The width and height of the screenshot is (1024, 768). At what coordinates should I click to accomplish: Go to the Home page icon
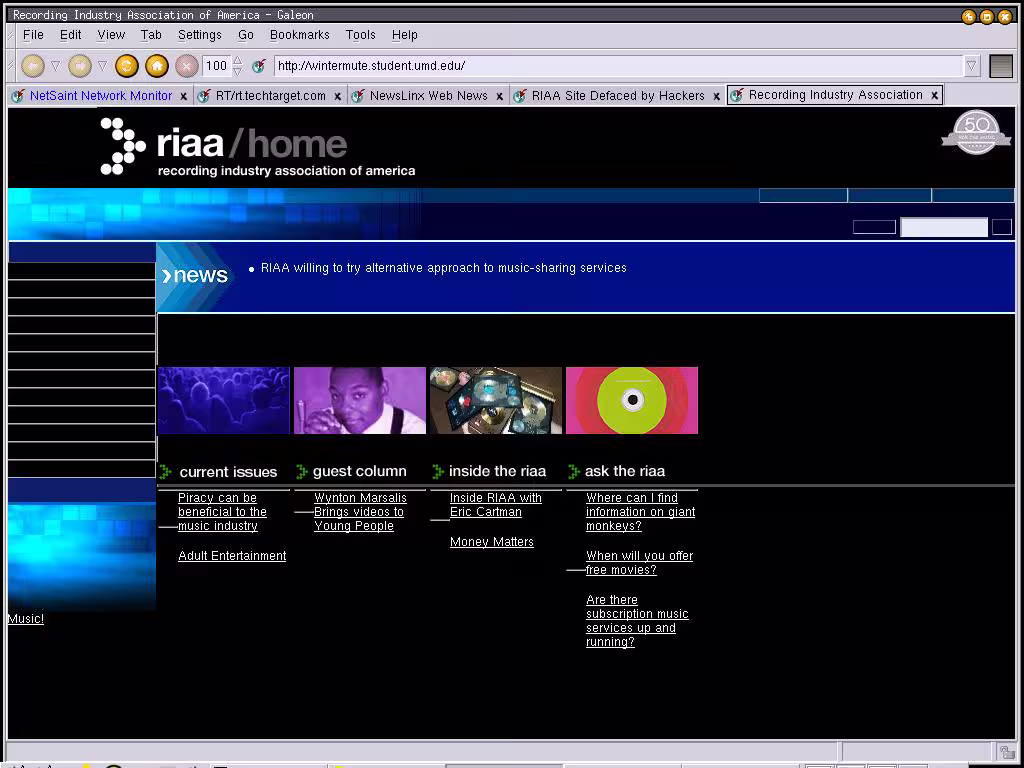point(156,66)
